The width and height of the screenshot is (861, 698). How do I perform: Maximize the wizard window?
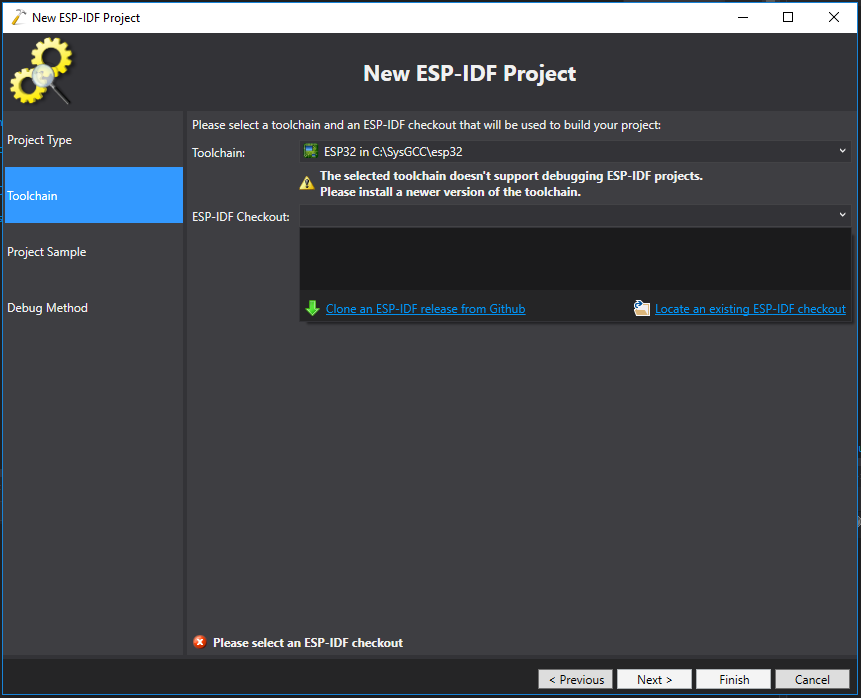[788, 17]
